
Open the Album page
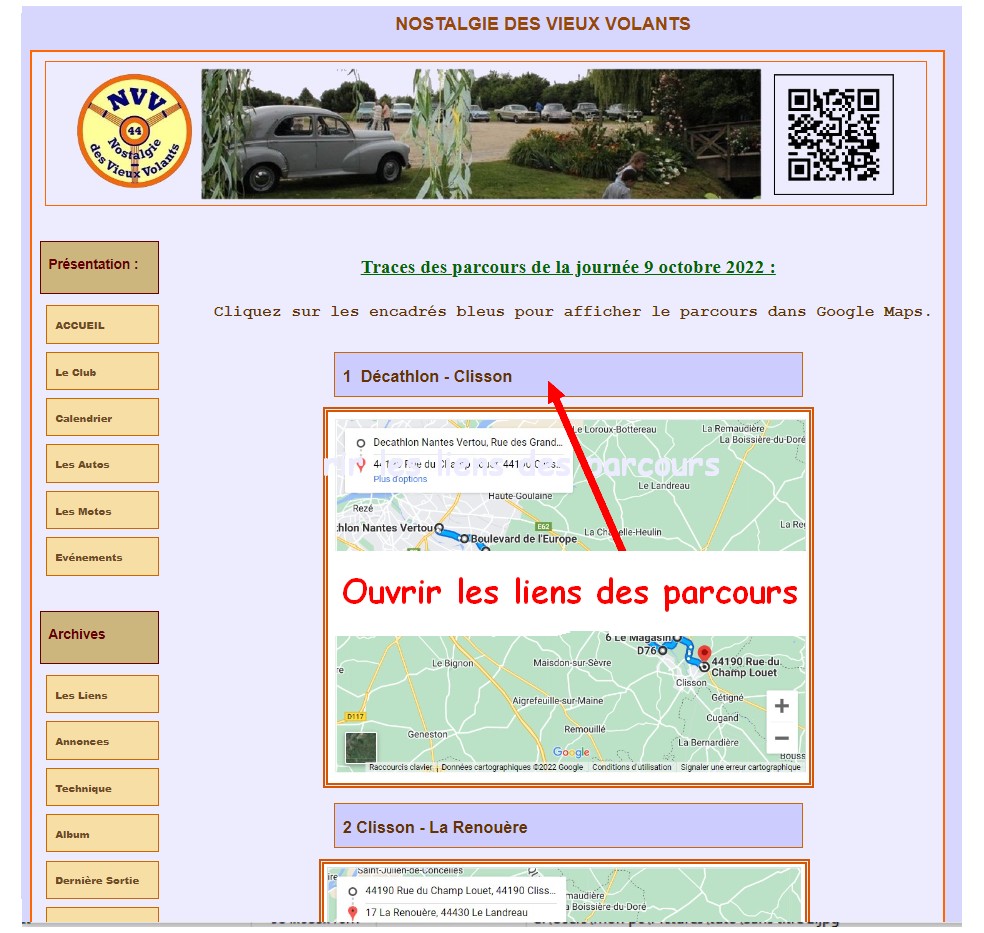(102, 833)
